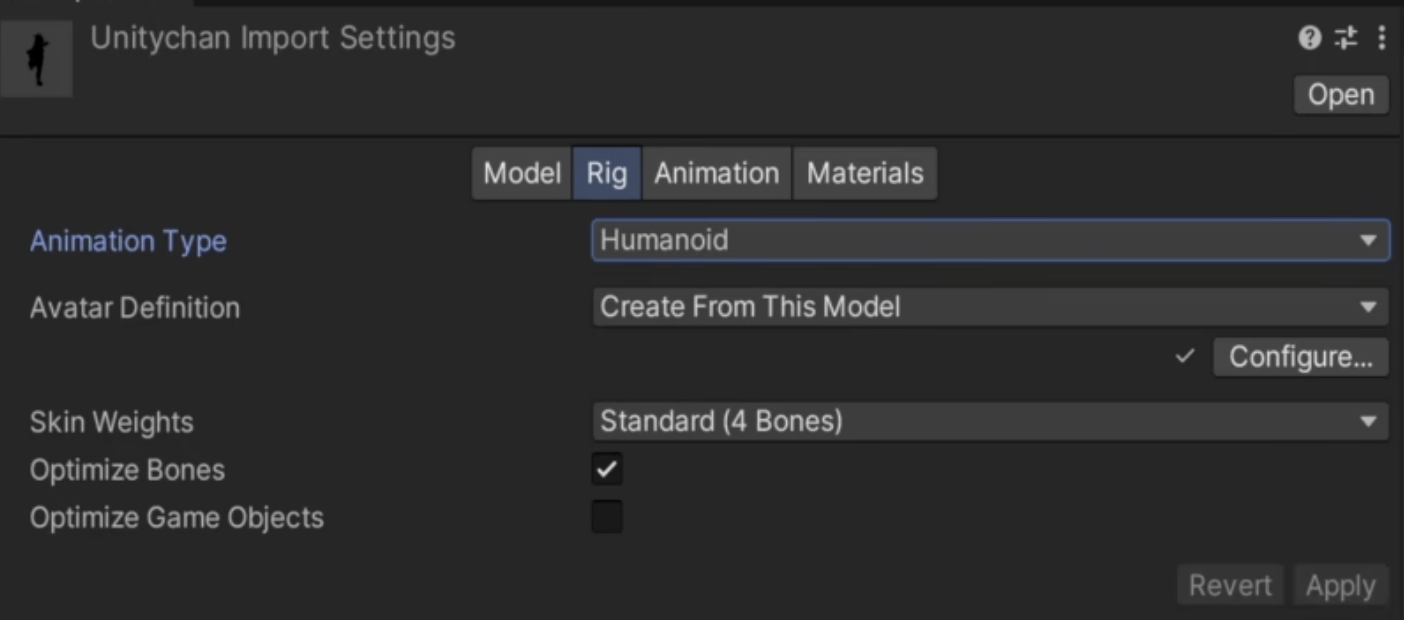This screenshot has width=1404, height=620.
Task: Open the presets selector slider icon
Action: tap(1347, 39)
